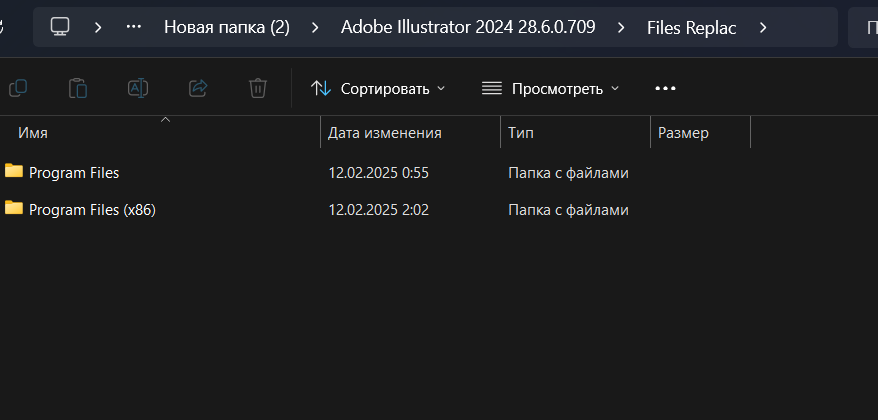Click the Rename icon in toolbar
The image size is (878, 420).
138,88
